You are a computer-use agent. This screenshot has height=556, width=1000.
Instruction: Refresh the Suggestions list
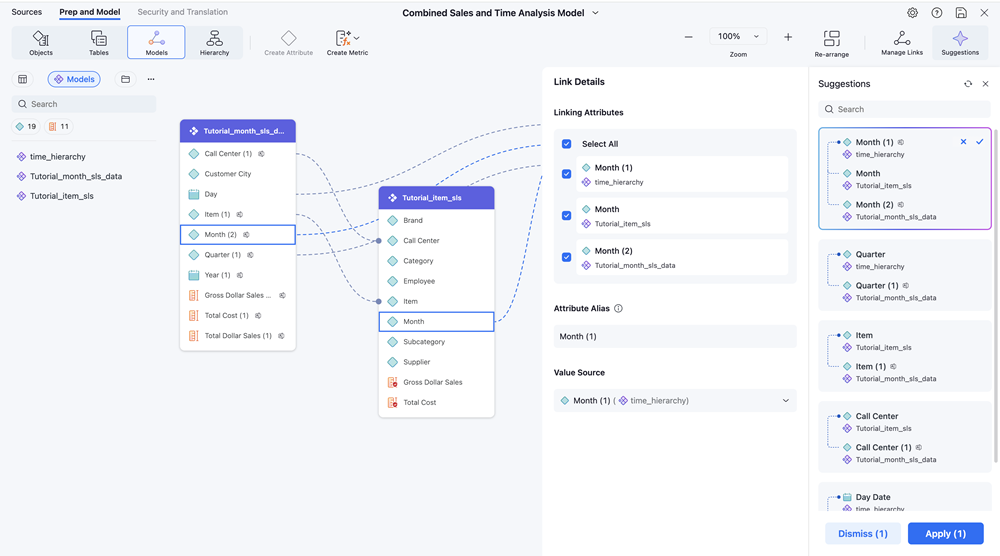tap(967, 84)
